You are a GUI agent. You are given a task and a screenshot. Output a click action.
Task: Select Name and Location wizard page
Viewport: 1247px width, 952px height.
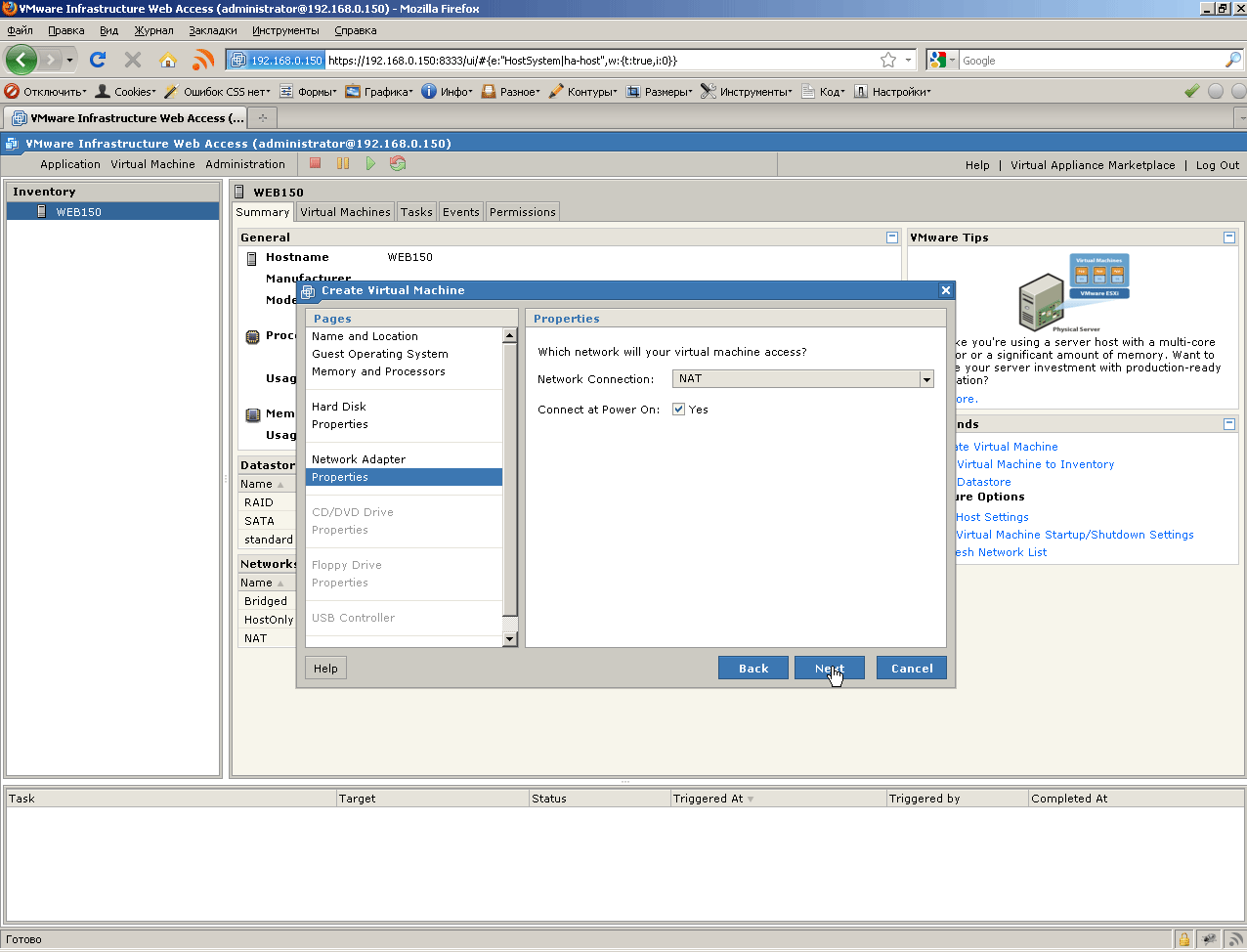tap(365, 336)
